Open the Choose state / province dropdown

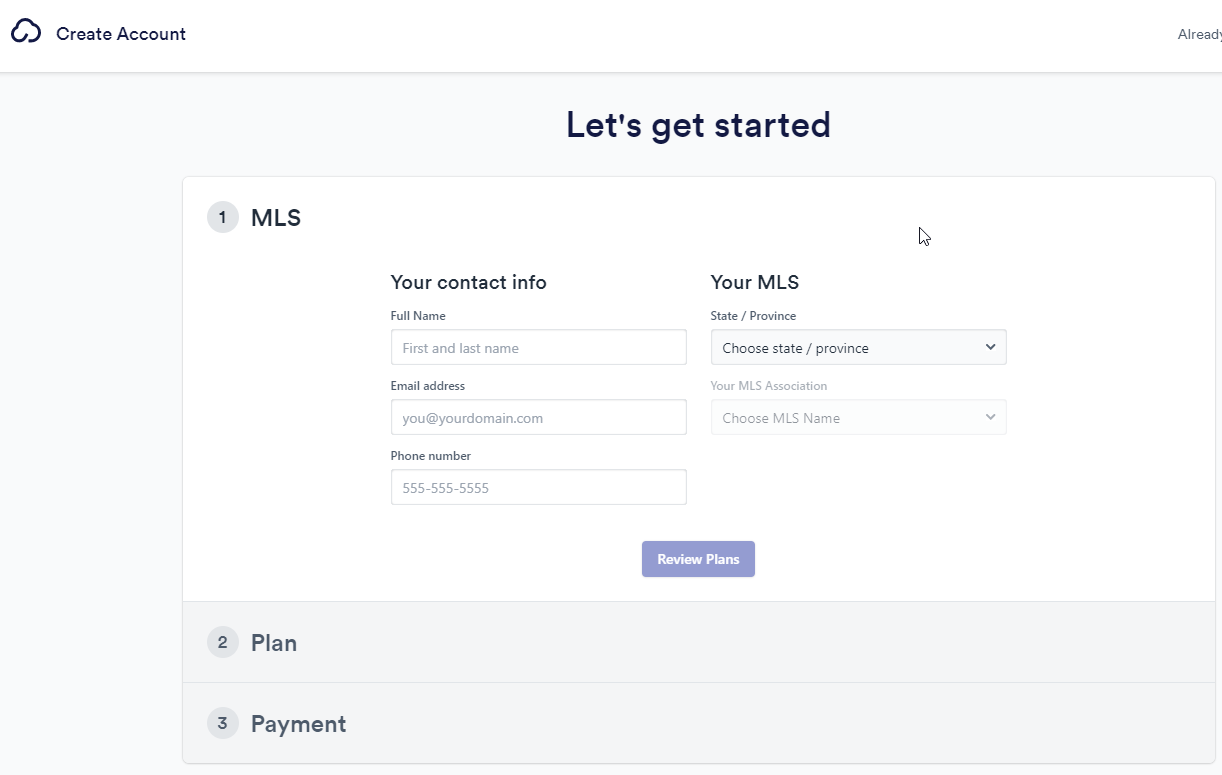click(x=858, y=347)
